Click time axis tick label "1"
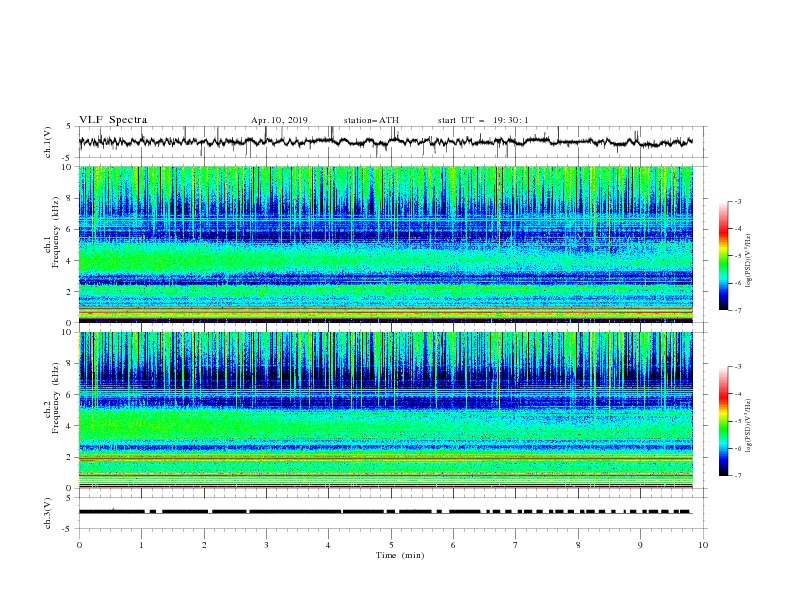792x612 pixels. point(141,545)
